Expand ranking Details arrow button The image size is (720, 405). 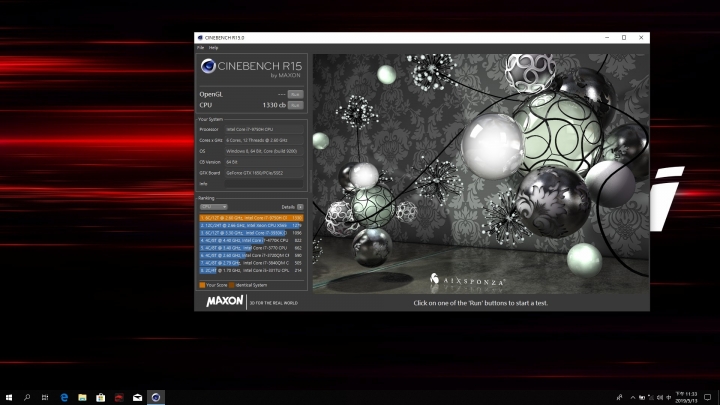tap(301, 207)
